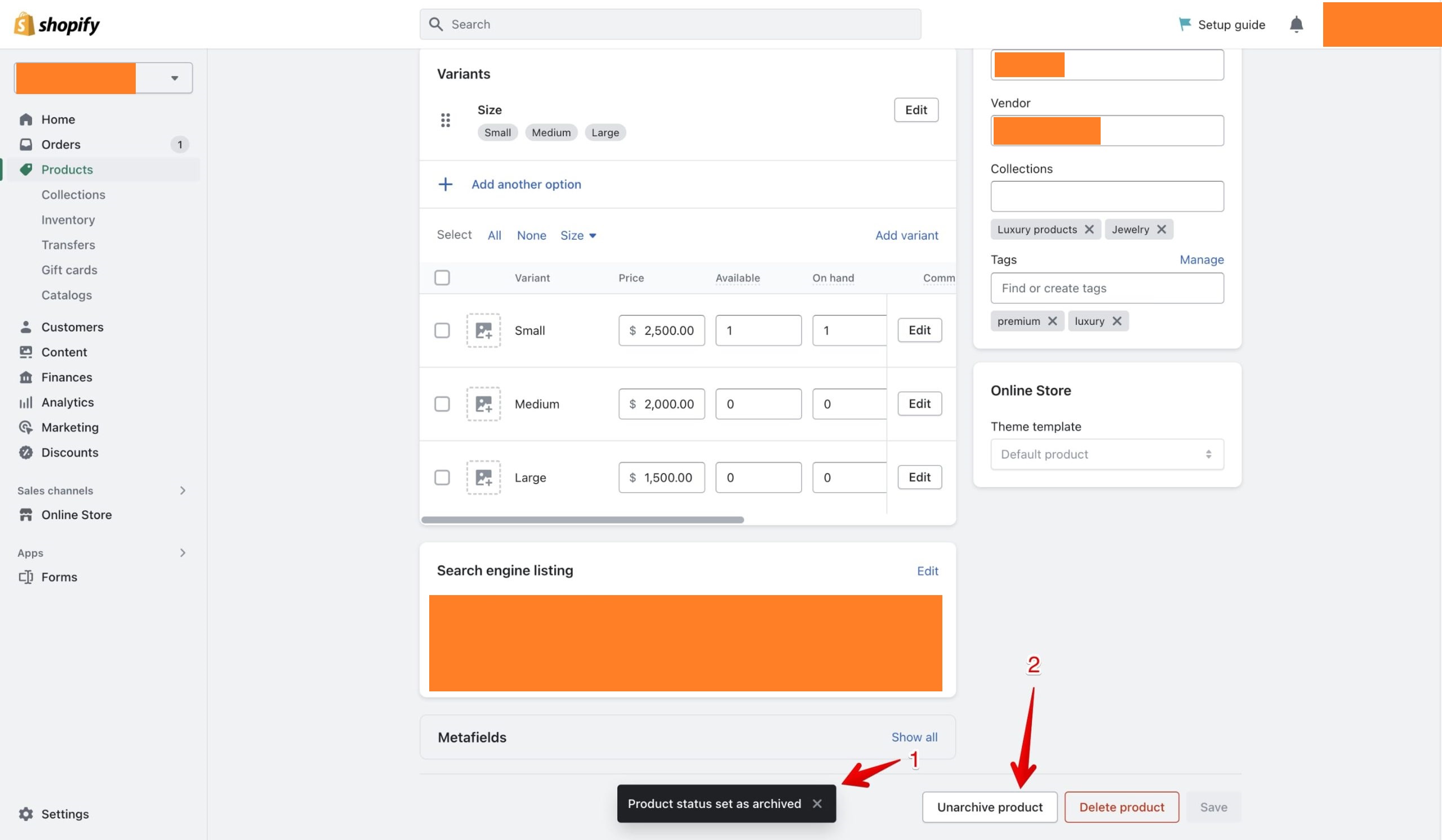Click the Customers icon in sidebar
Screen dimensions: 1442x840
(26, 327)
